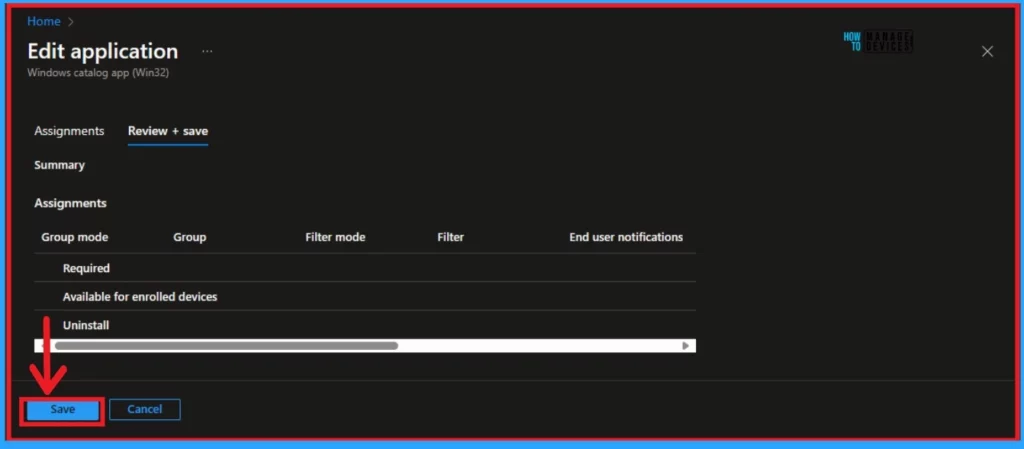Click the Cancel button
1024x449 pixels.
pos(144,410)
